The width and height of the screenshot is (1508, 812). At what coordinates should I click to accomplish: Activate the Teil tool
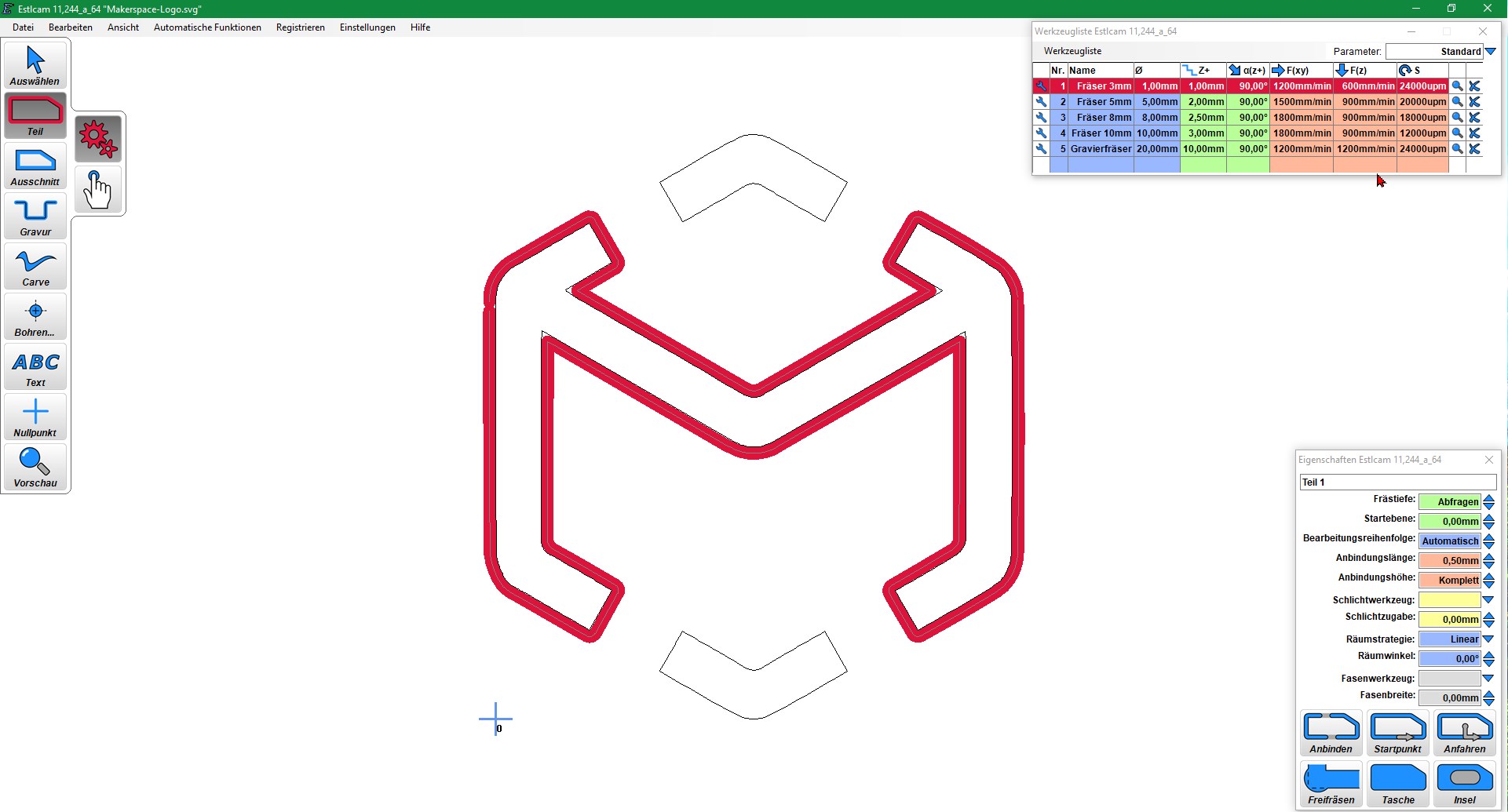pyautogui.click(x=35, y=116)
